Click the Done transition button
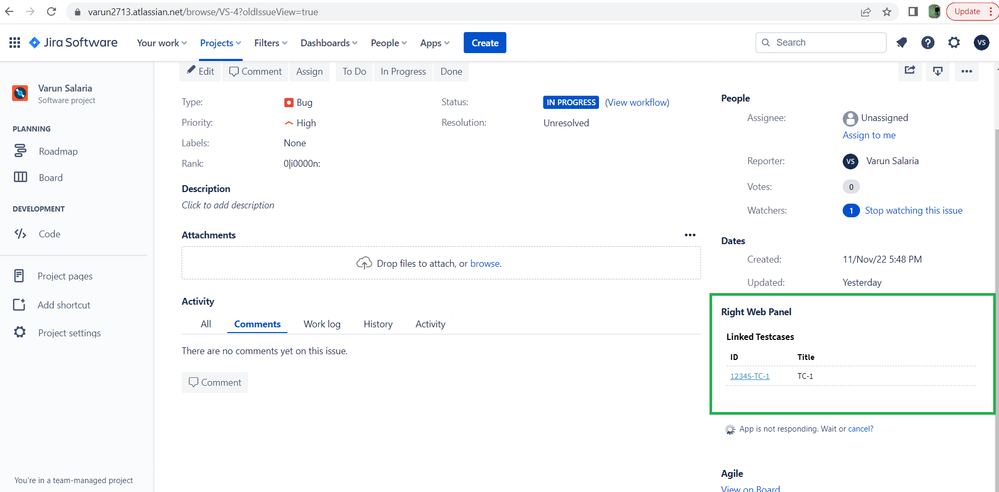The width and height of the screenshot is (999, 492). point(451,71)
